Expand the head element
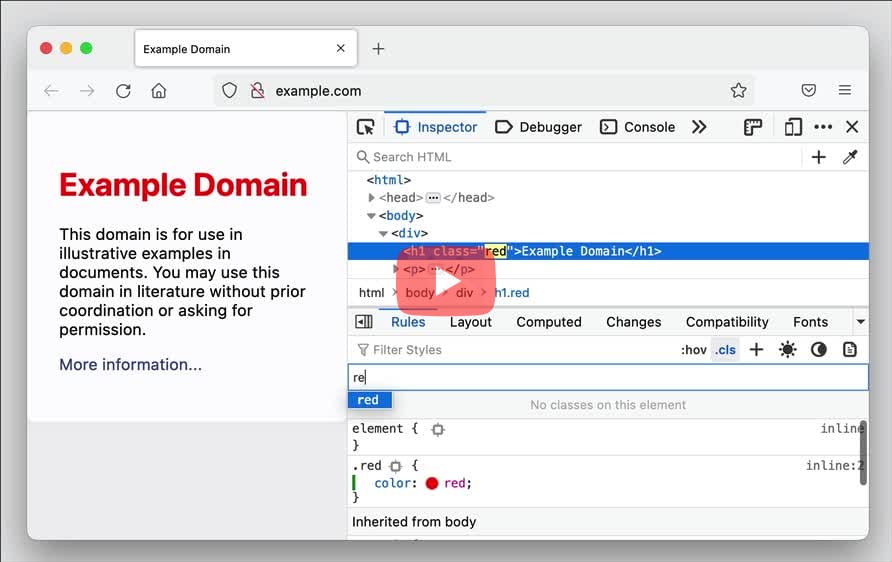Image resolution: width=892 pixels, height=562 pixels. (x=371, y=197)
